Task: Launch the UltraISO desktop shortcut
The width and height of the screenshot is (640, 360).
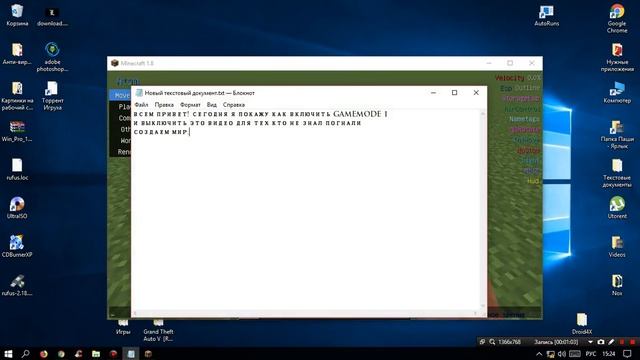Action: coord(17,207)
